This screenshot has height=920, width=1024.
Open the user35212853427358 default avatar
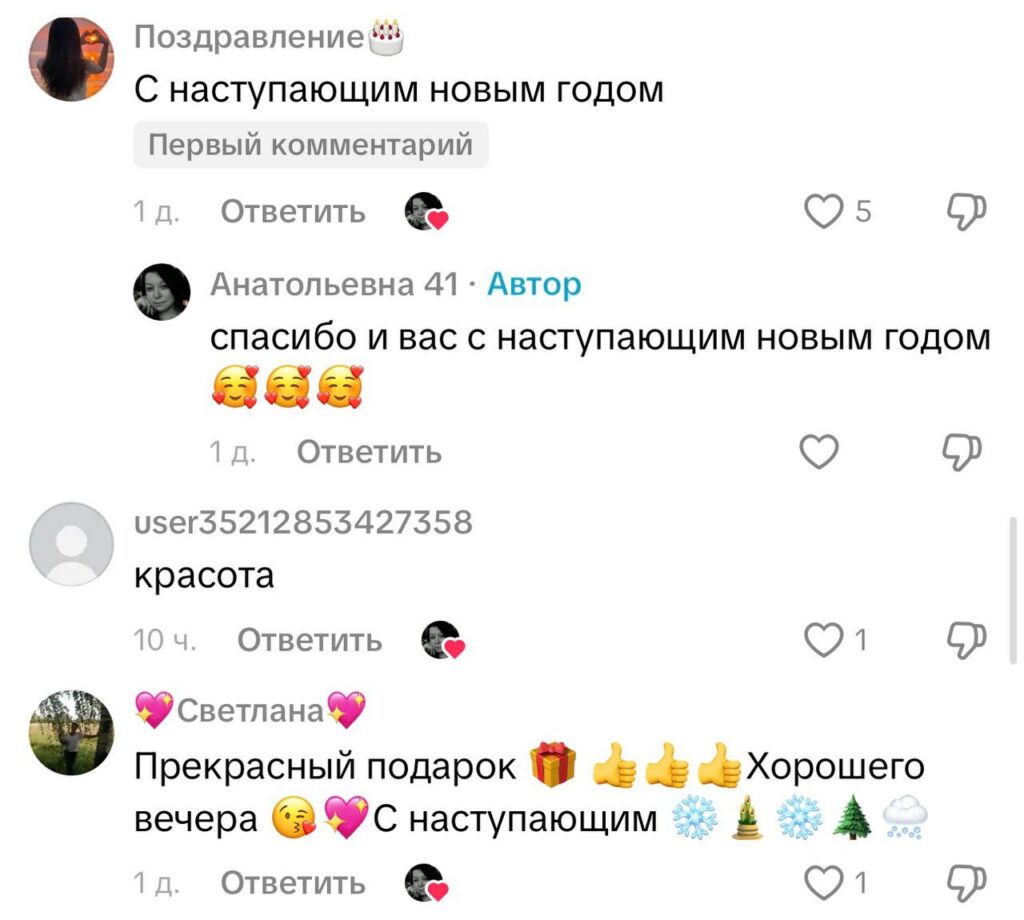tap(72, 544)
